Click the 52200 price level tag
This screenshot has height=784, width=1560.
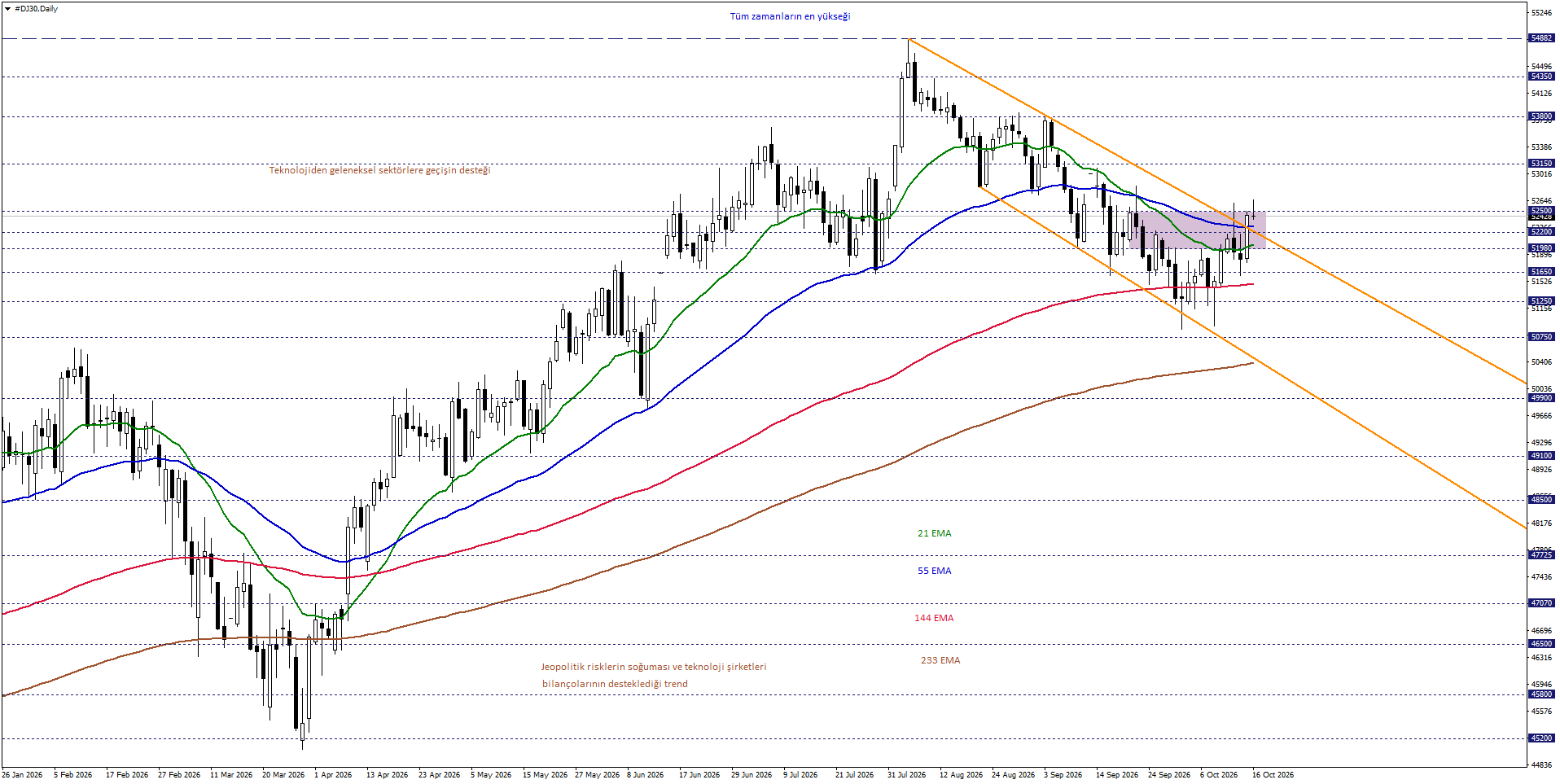pyautogui.click(x=1542, y=232)
